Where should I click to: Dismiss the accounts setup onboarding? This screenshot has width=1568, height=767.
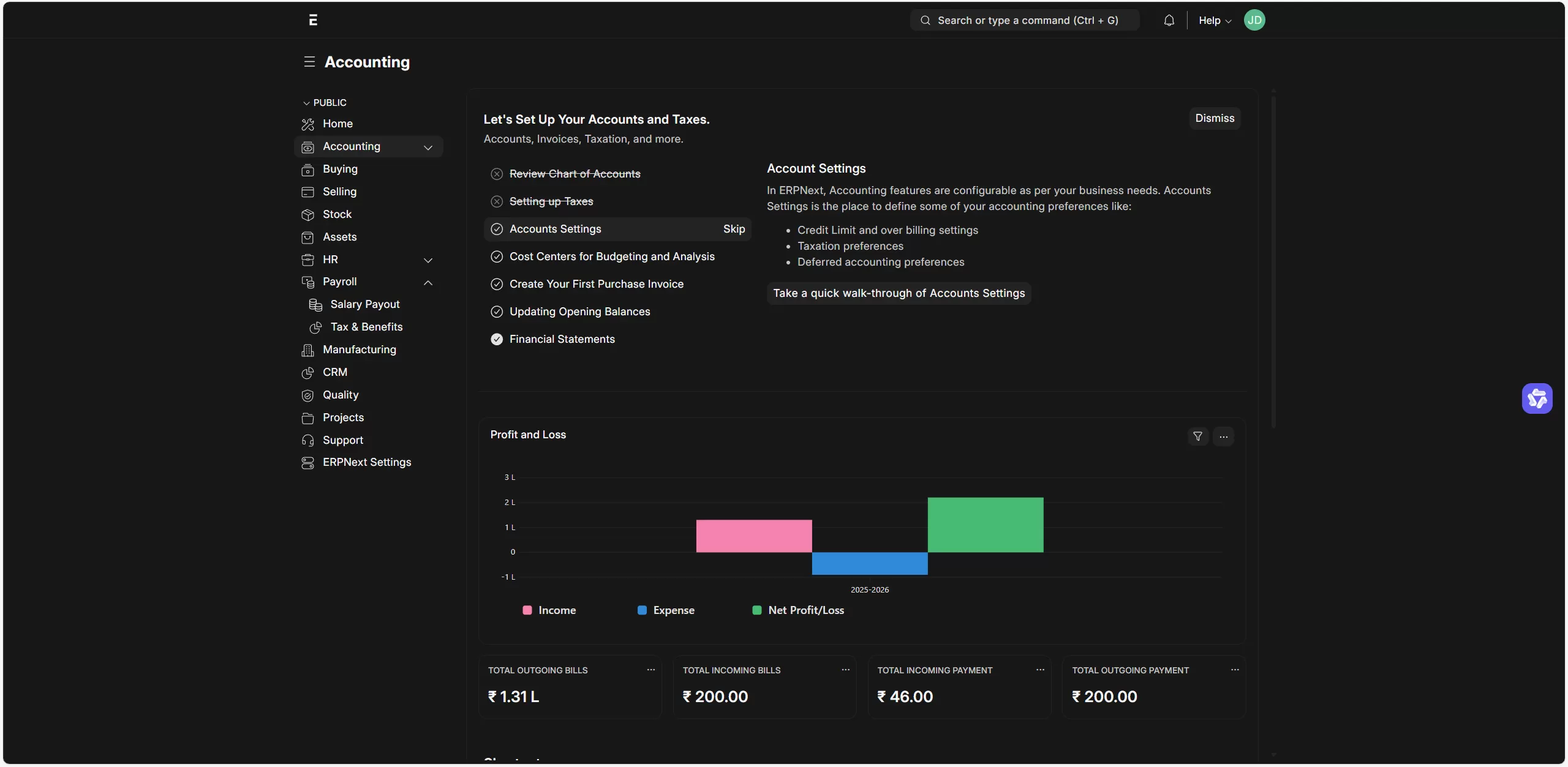tap(1214, 118)
